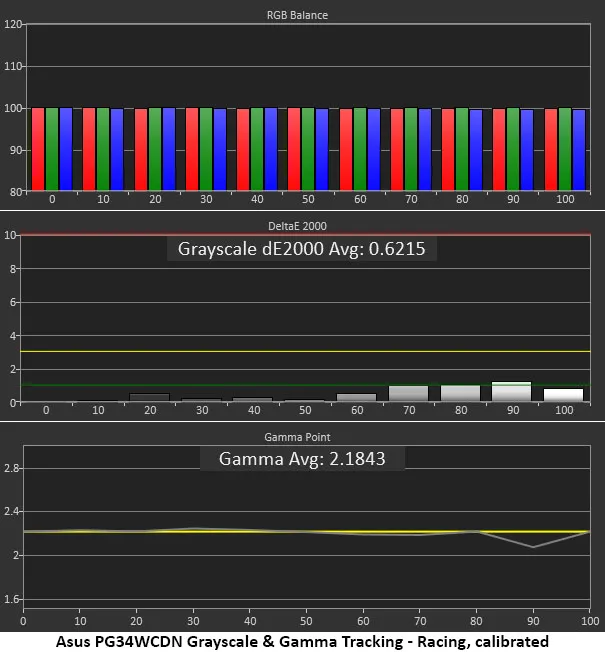Pick the DeltaE bar at 90

(x=511, y=392)
